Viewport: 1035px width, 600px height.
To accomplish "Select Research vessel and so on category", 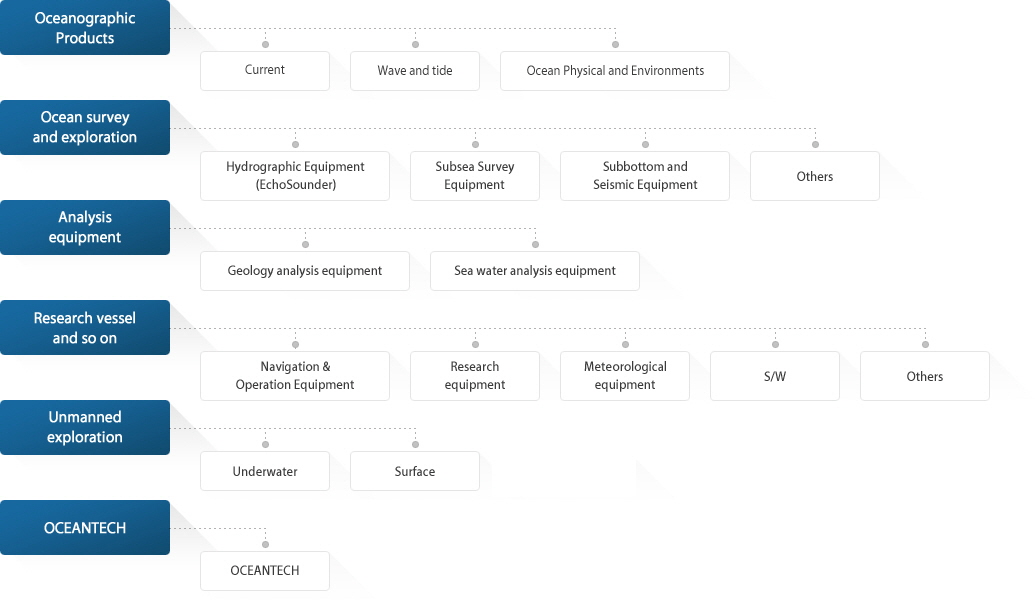I will click(x=85, y=327).
